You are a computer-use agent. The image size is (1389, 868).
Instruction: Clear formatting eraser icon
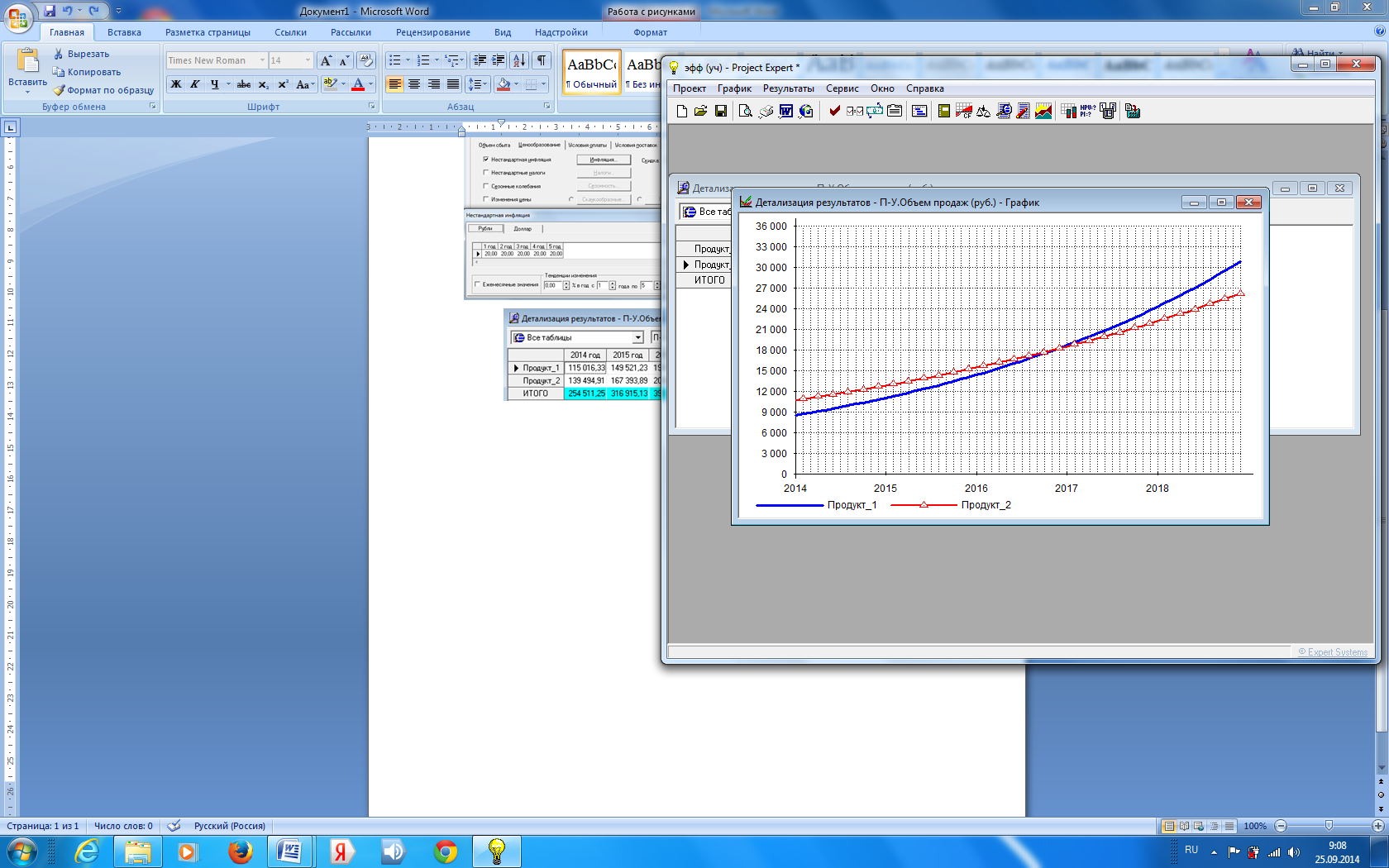click(366, 60)
